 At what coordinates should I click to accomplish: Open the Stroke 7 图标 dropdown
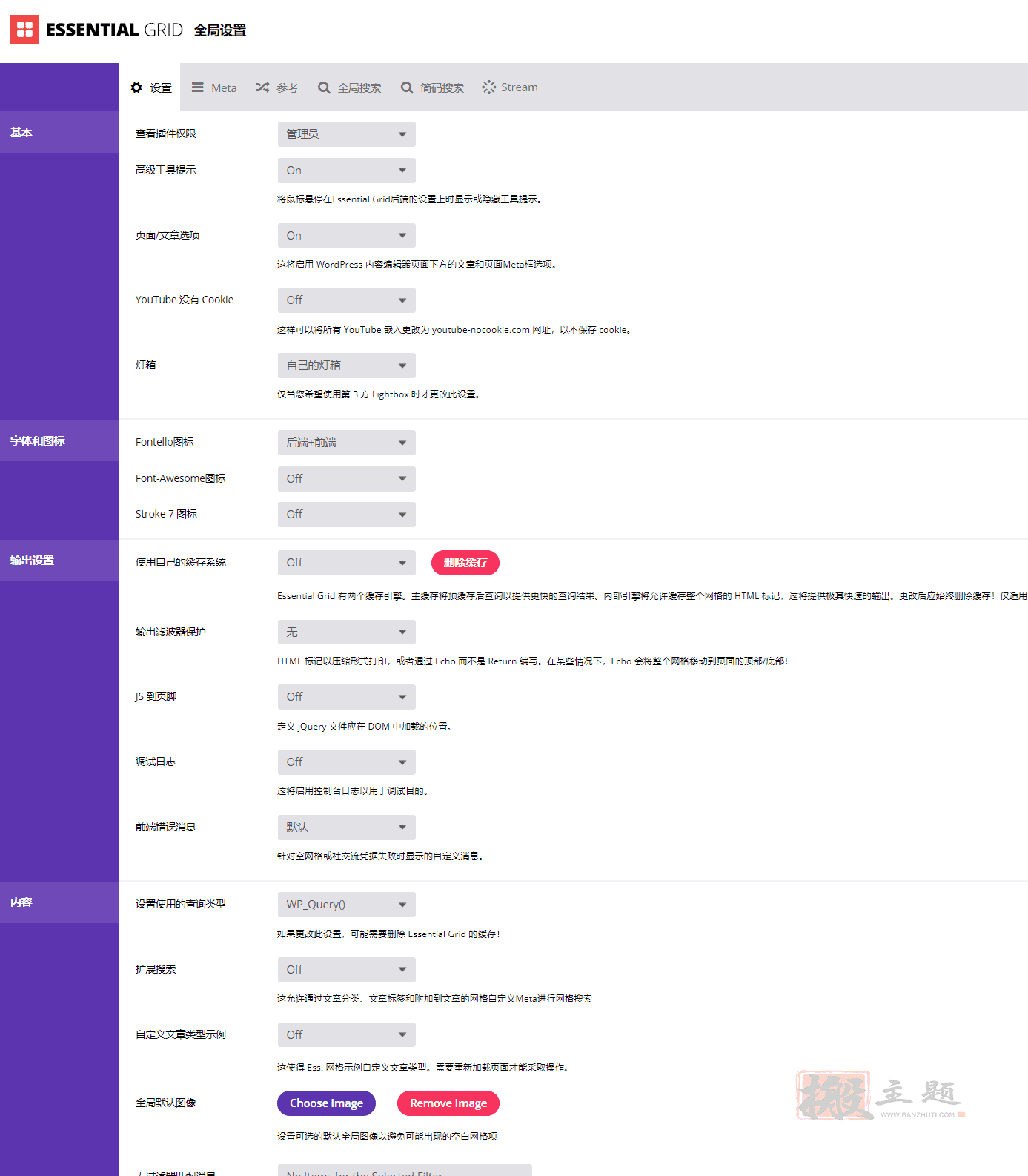tap(346, 515)
